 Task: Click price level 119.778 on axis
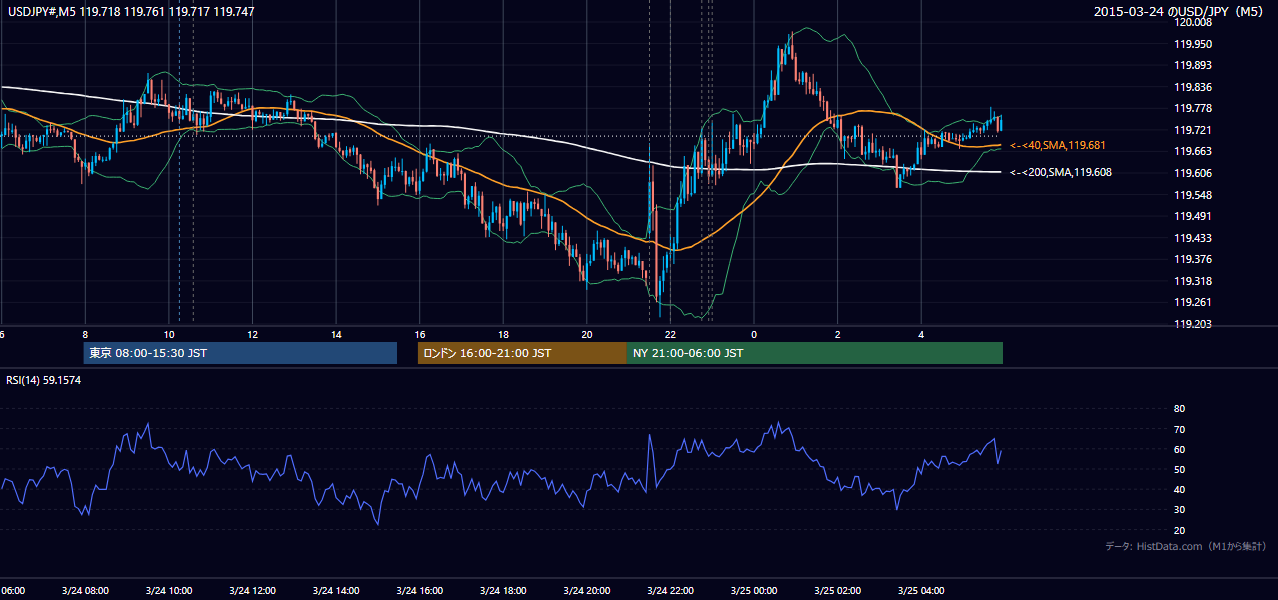[1191, 108]
